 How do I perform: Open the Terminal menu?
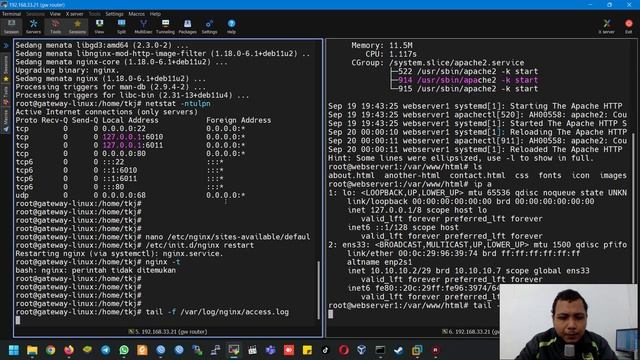11,14
